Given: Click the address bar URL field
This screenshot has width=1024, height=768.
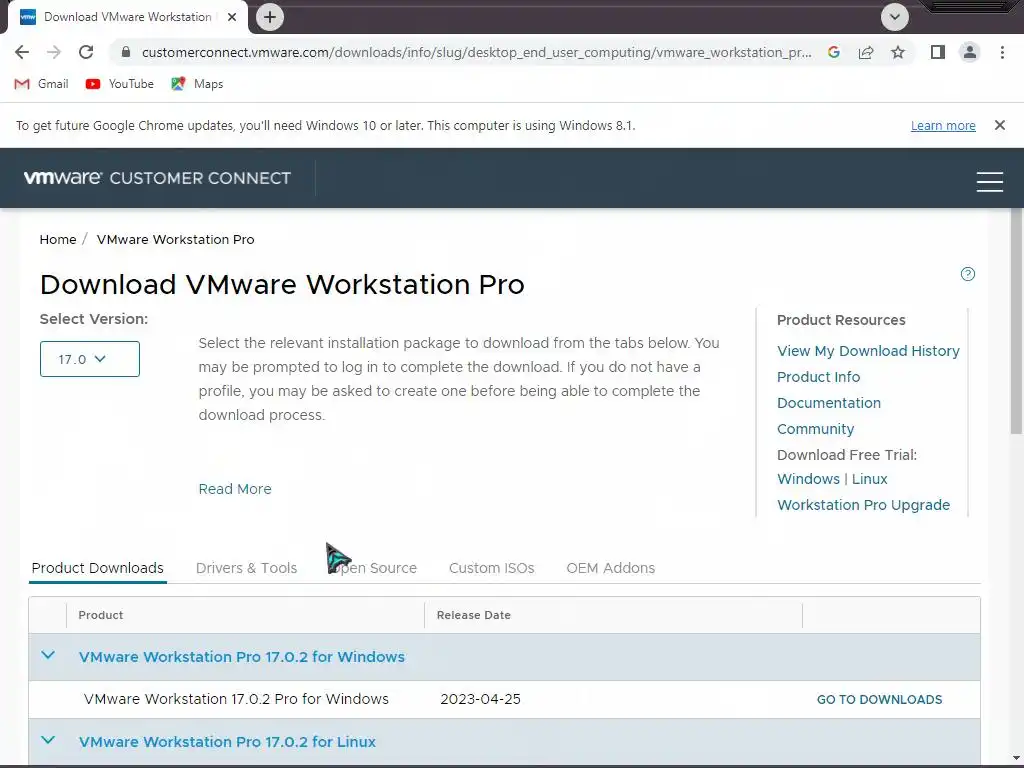Looking at the screenshot, I should point(476,52).
